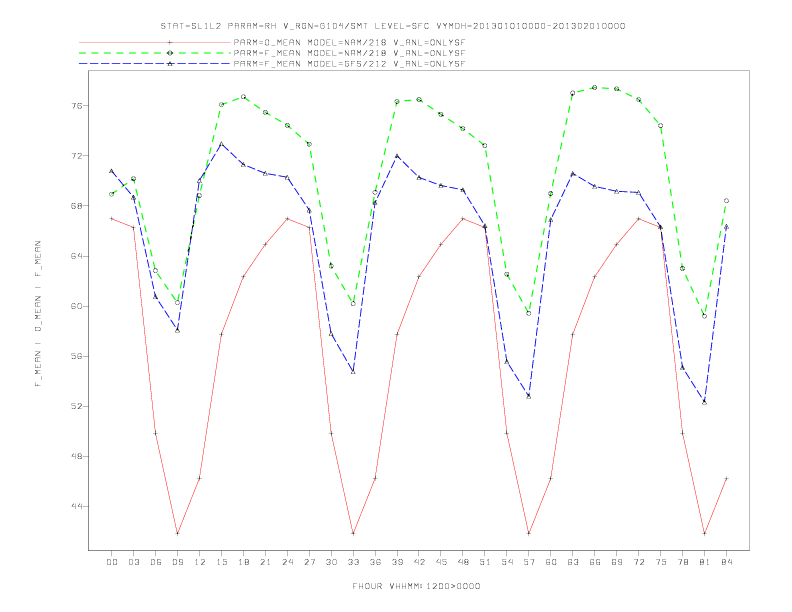Click the x-axis tick label 03
Viewport: 792px width, 612px height.
coord(134,562)
